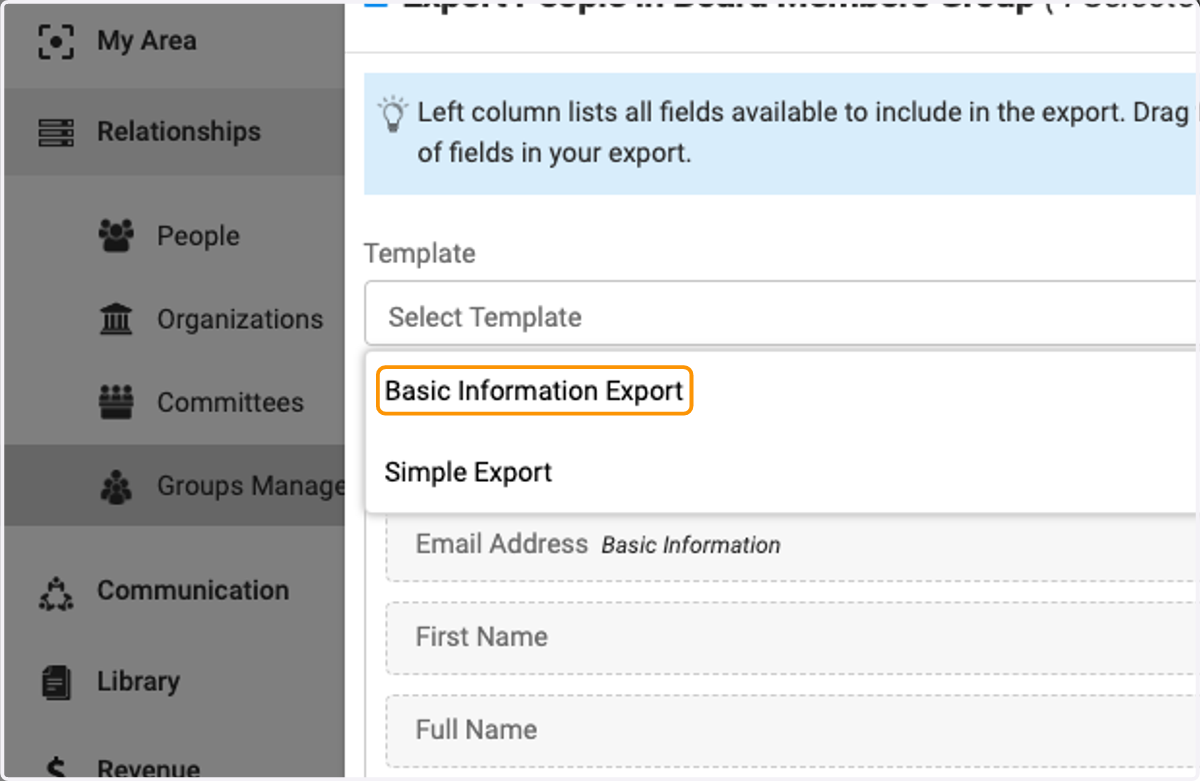
Task: Go to People page
Action: (x=198, y=236)
